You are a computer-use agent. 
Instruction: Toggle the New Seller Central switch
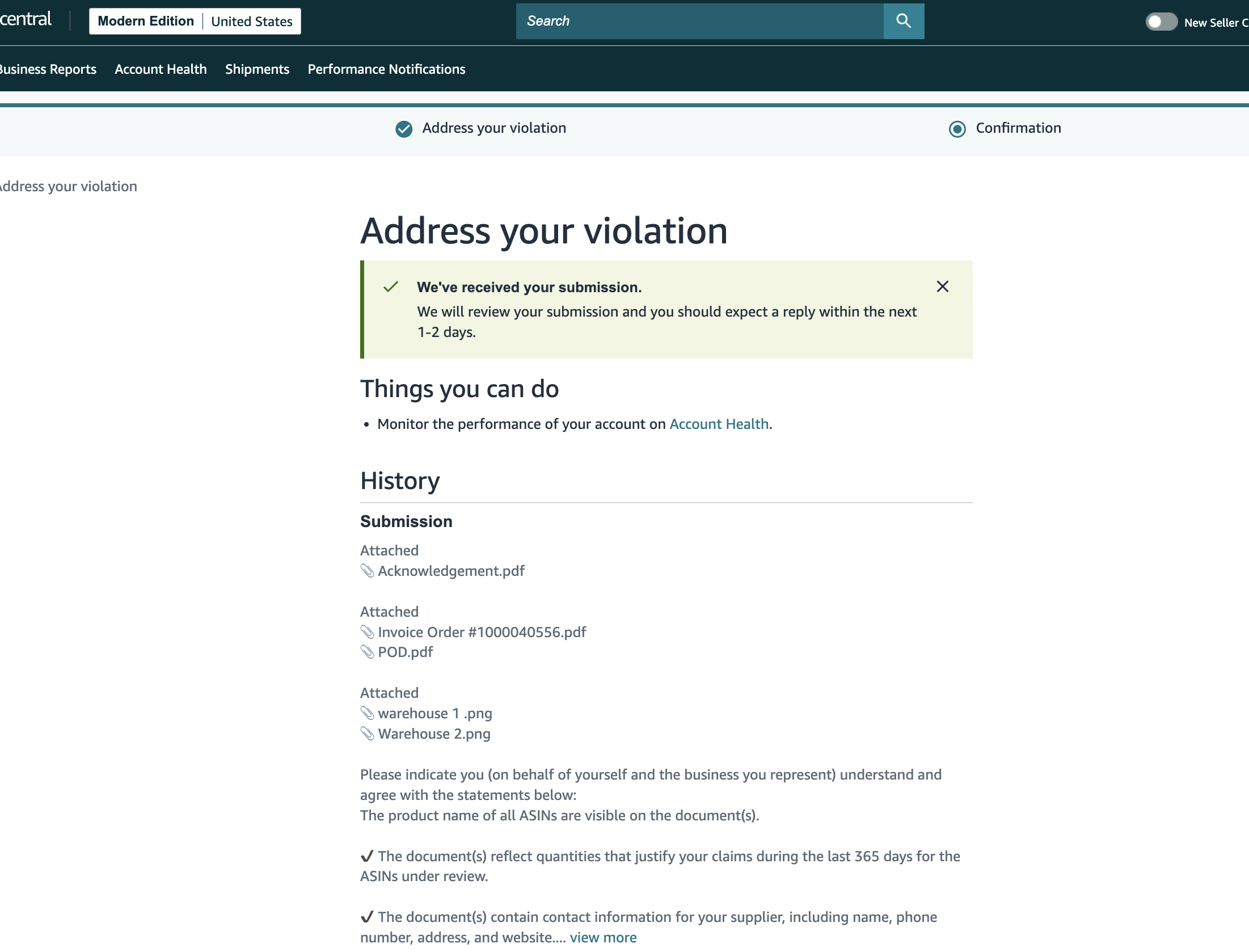1161,22
